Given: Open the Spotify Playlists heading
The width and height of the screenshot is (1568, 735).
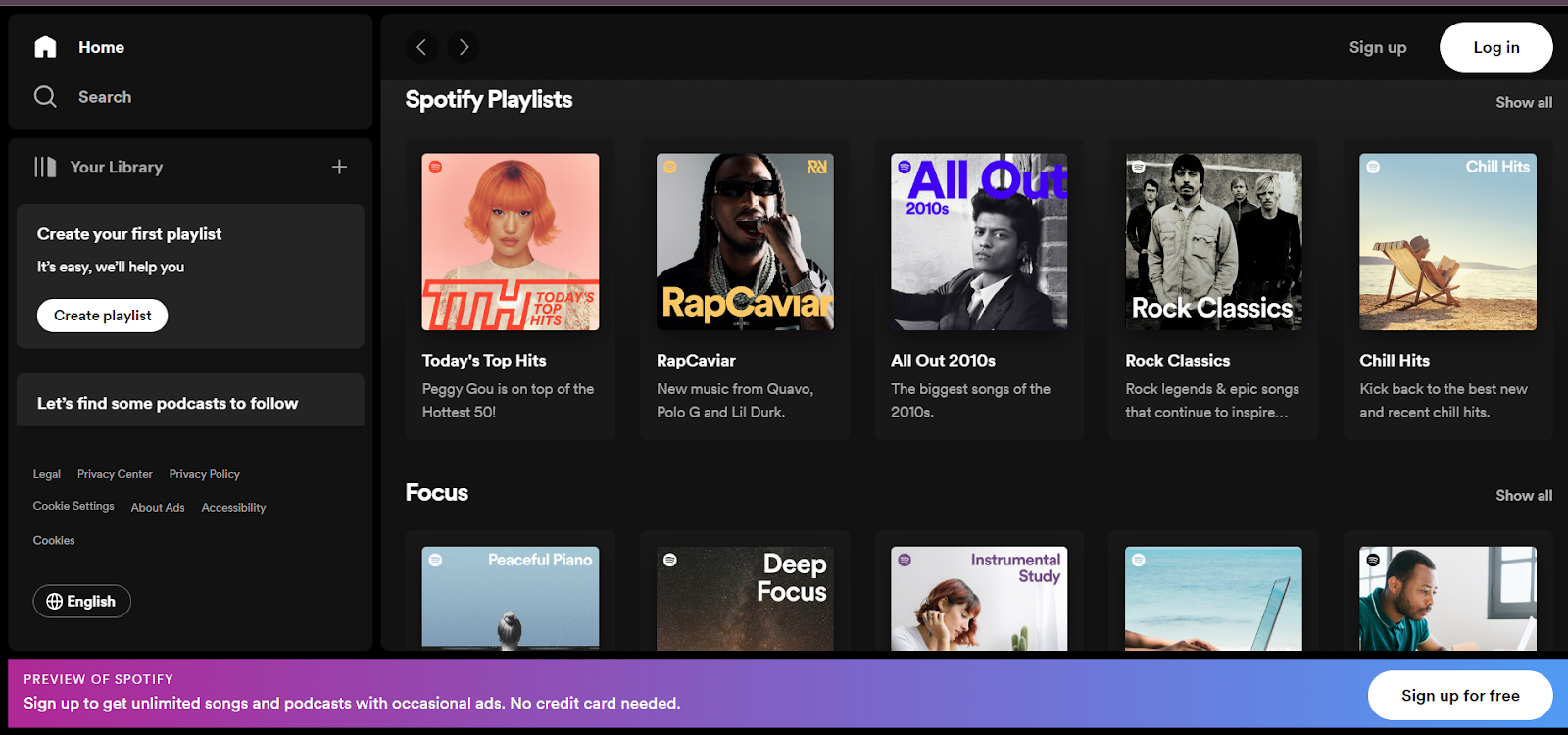Looking at the screenshot, I should [x=489, y=100].
